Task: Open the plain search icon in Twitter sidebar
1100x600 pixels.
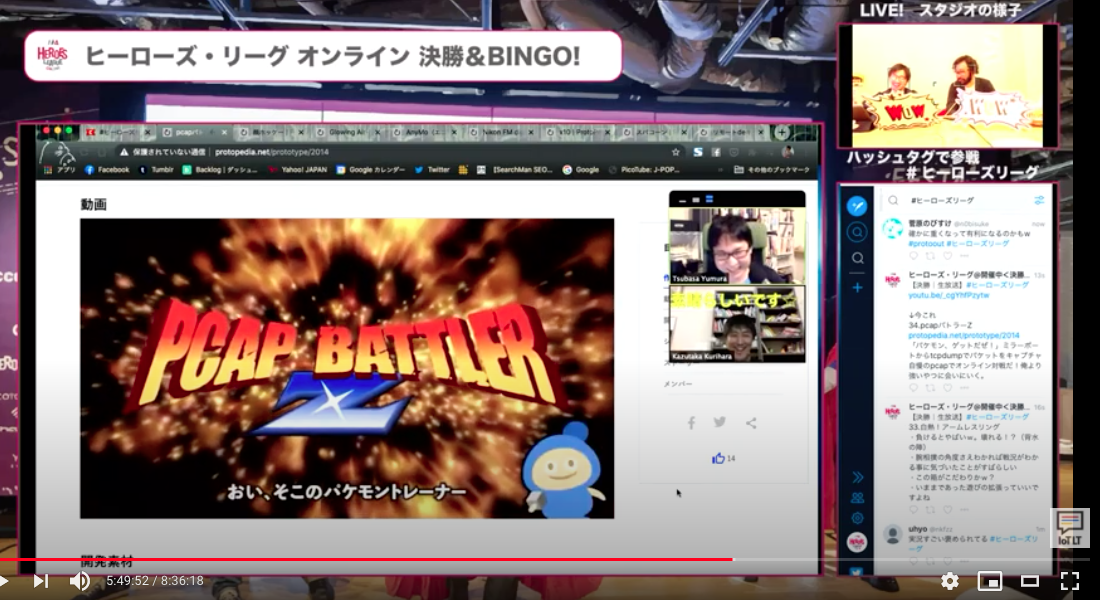Action: coord(857,258)
